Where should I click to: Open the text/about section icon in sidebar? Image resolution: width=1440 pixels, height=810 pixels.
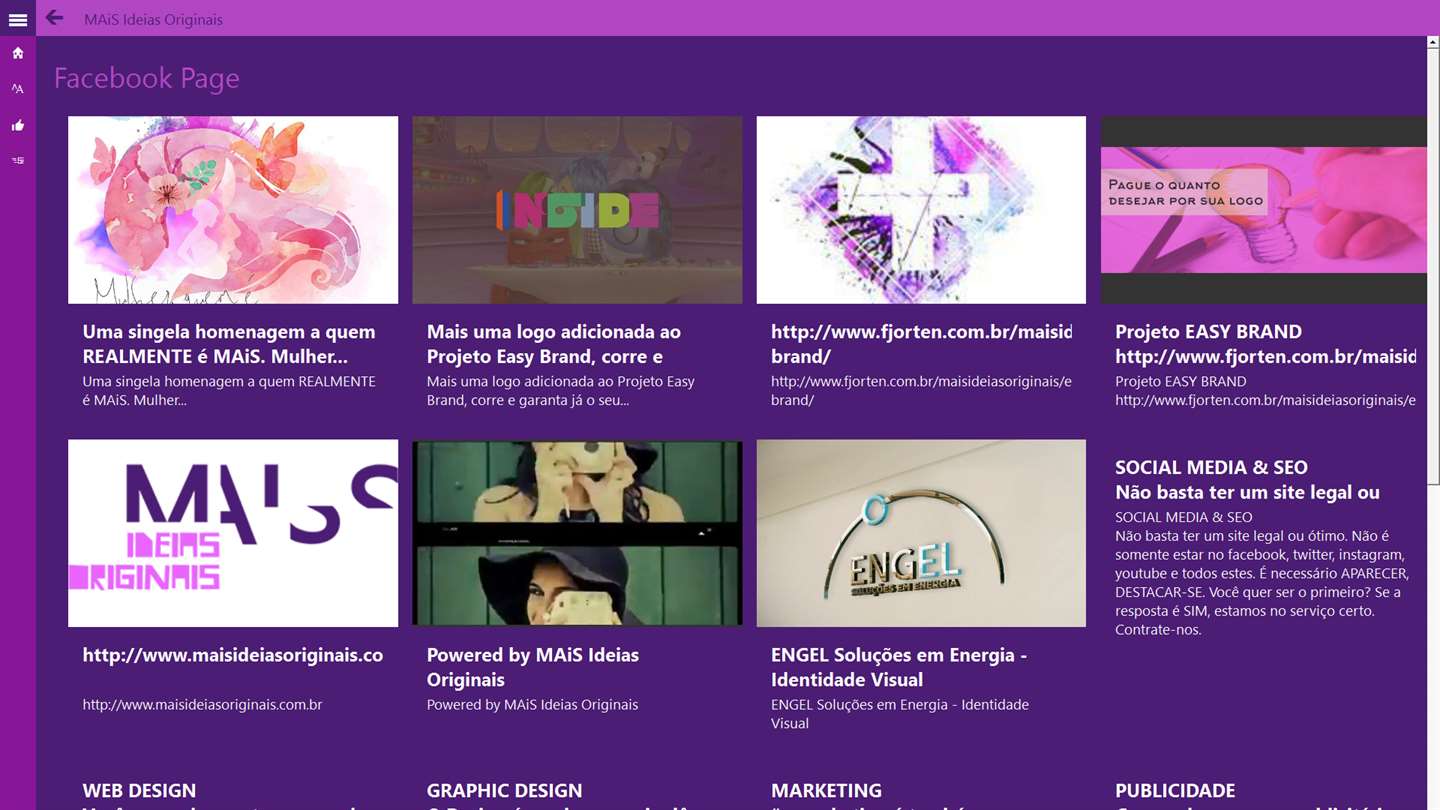click(x=18, y=89)
